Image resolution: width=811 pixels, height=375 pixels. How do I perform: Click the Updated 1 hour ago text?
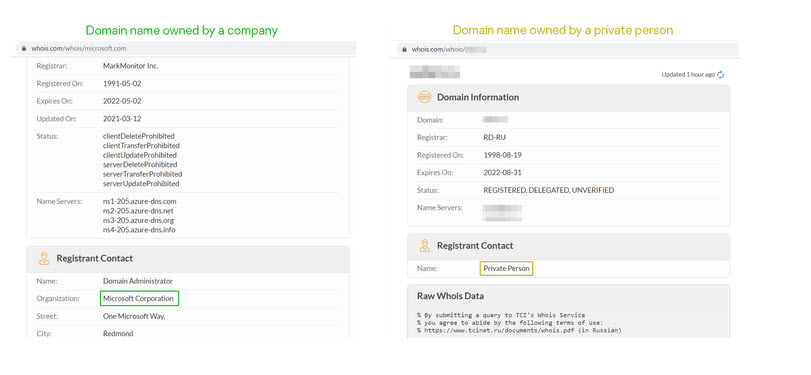[688, 74]
